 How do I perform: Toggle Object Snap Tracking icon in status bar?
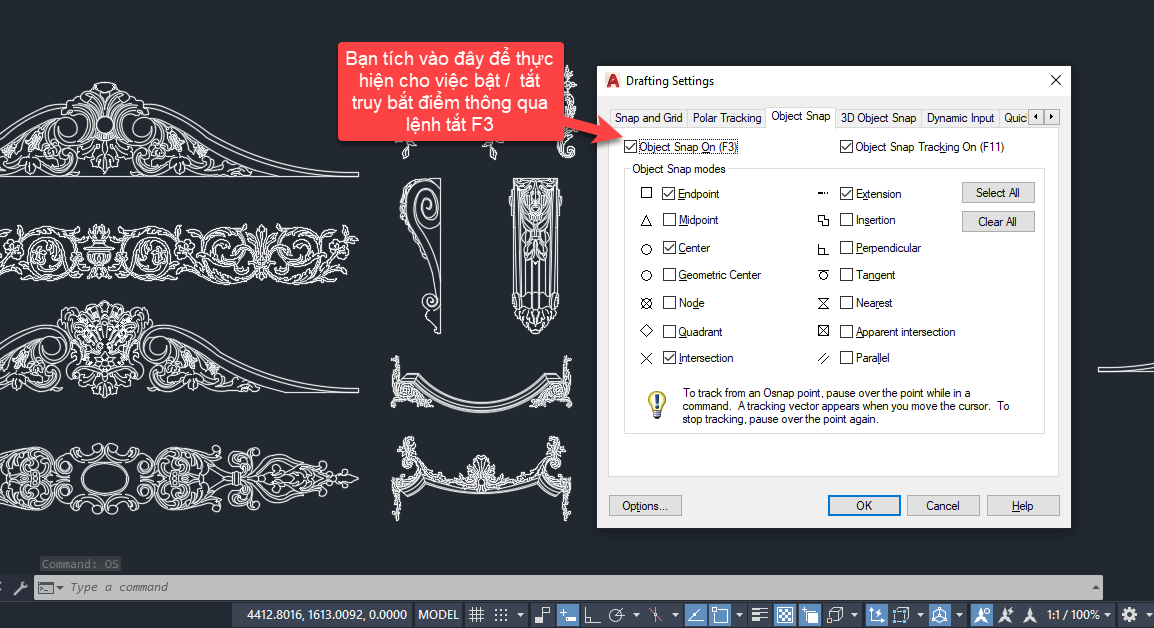click(x=695, y=615)
